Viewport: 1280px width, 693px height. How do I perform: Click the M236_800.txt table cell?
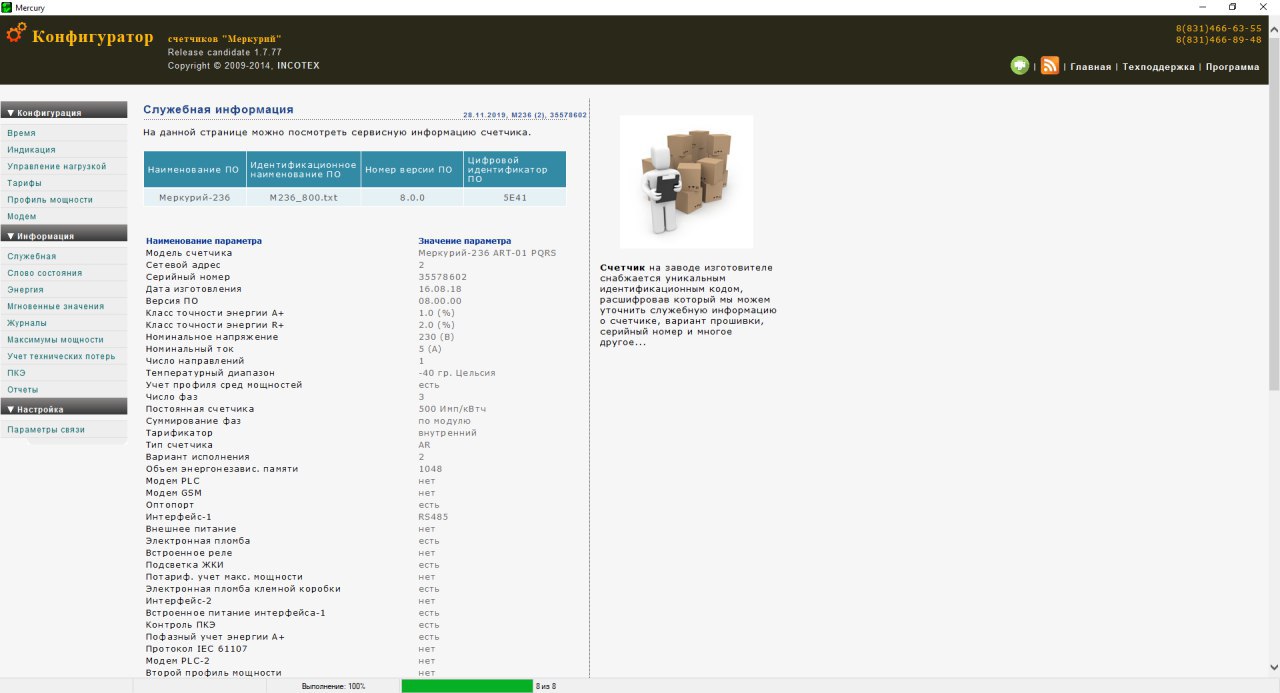303,198
